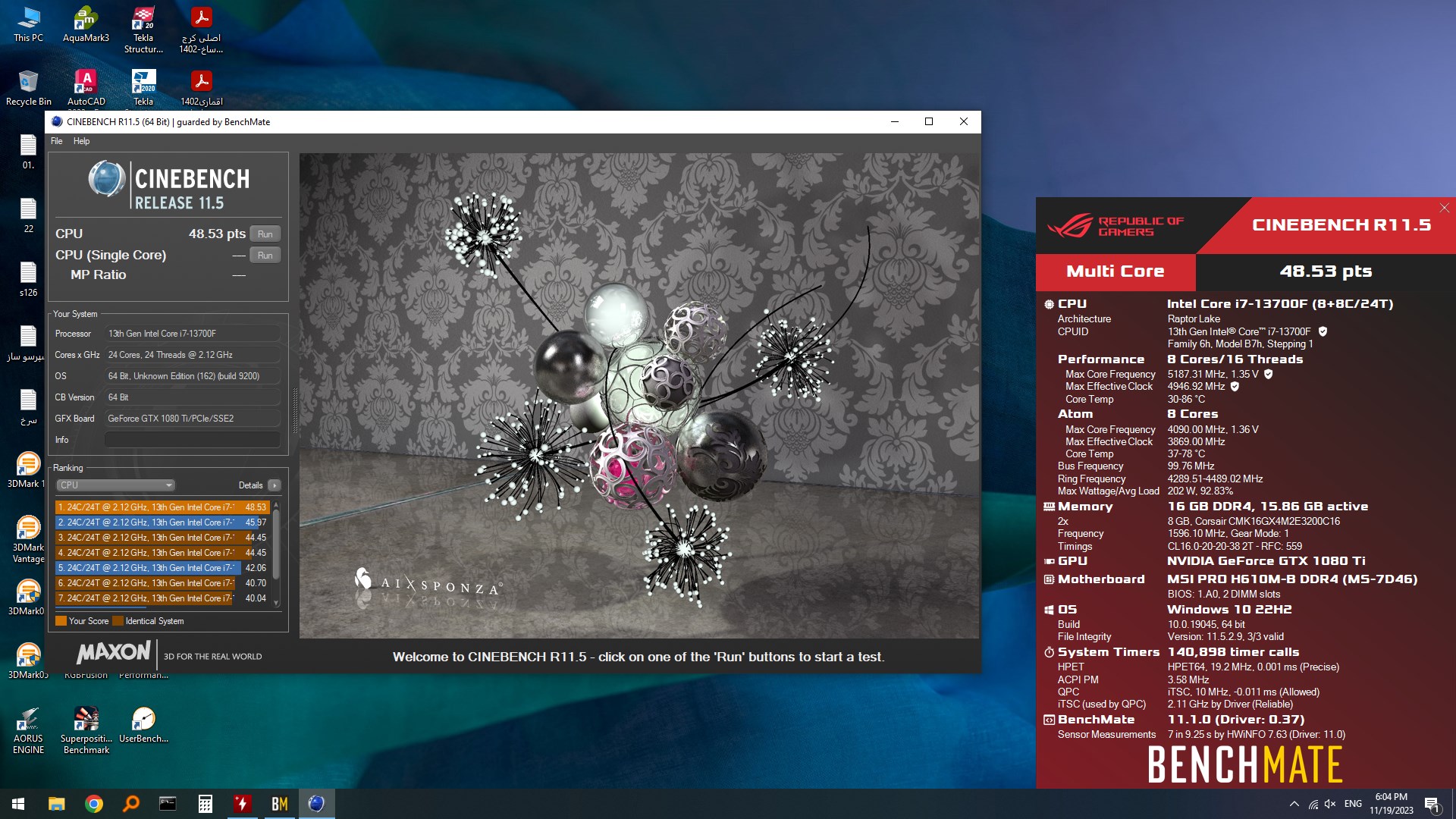Click the brown Identical System legend swatch
The height and width of the screenshot is (819, 1456).
click(x=118, y=621)
